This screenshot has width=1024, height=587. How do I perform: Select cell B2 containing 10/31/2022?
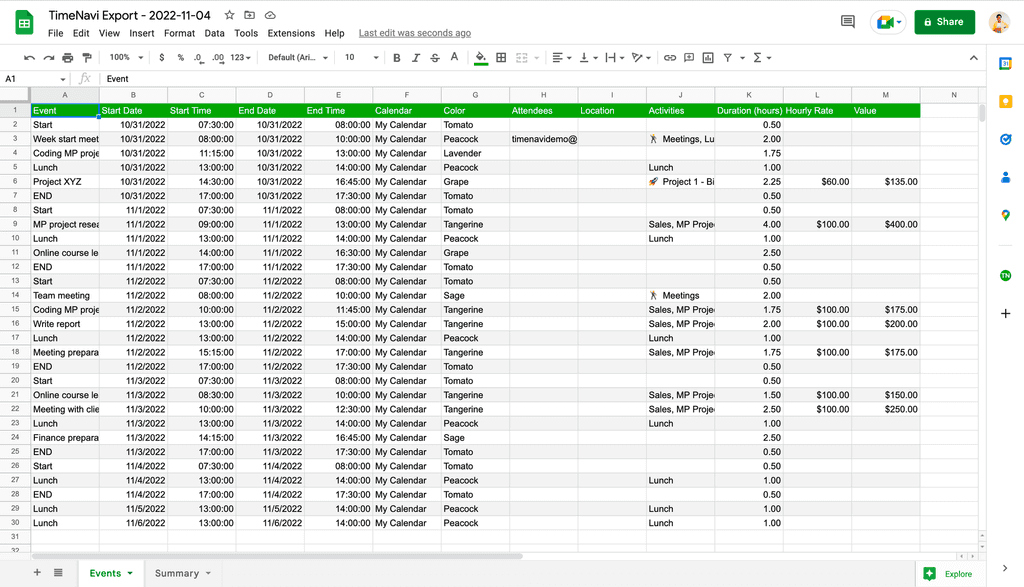click(132, 125)
